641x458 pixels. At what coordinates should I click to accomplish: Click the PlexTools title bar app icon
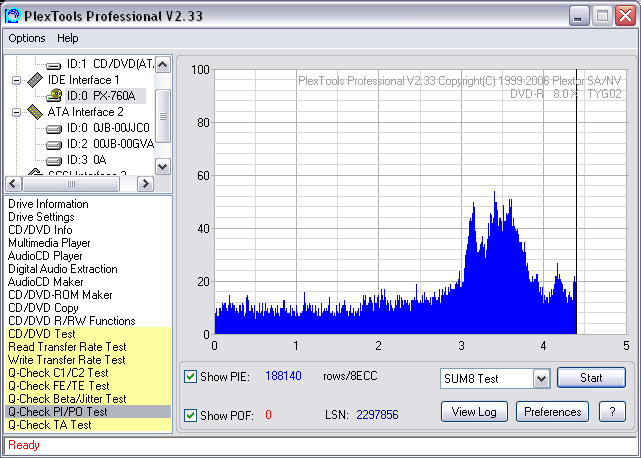point(12,16)
